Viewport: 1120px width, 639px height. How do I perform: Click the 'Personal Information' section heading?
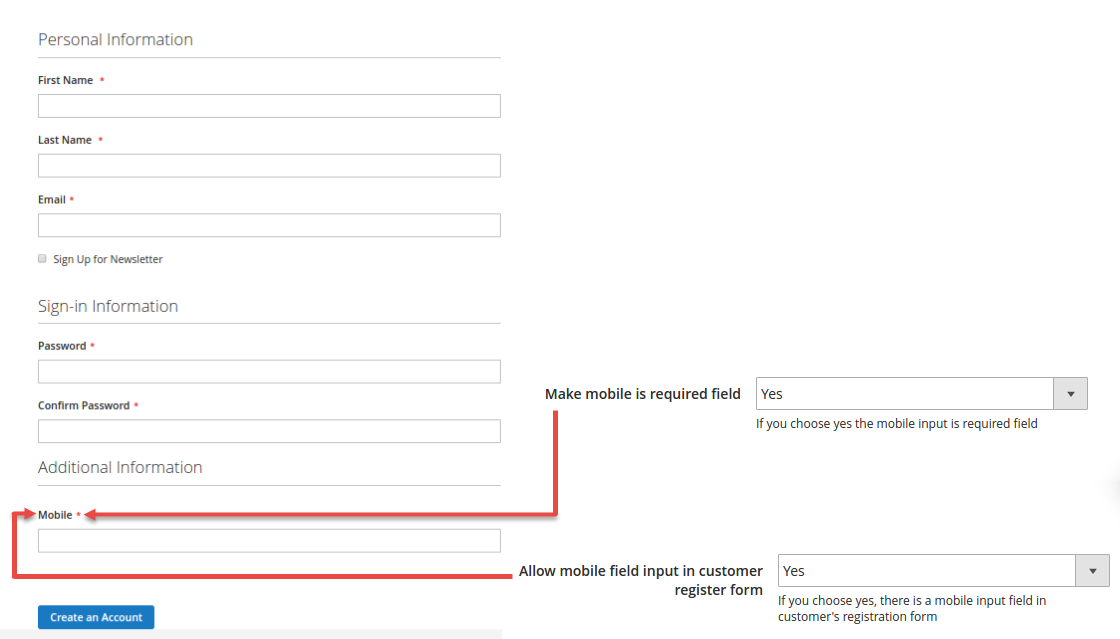point(115,40)
